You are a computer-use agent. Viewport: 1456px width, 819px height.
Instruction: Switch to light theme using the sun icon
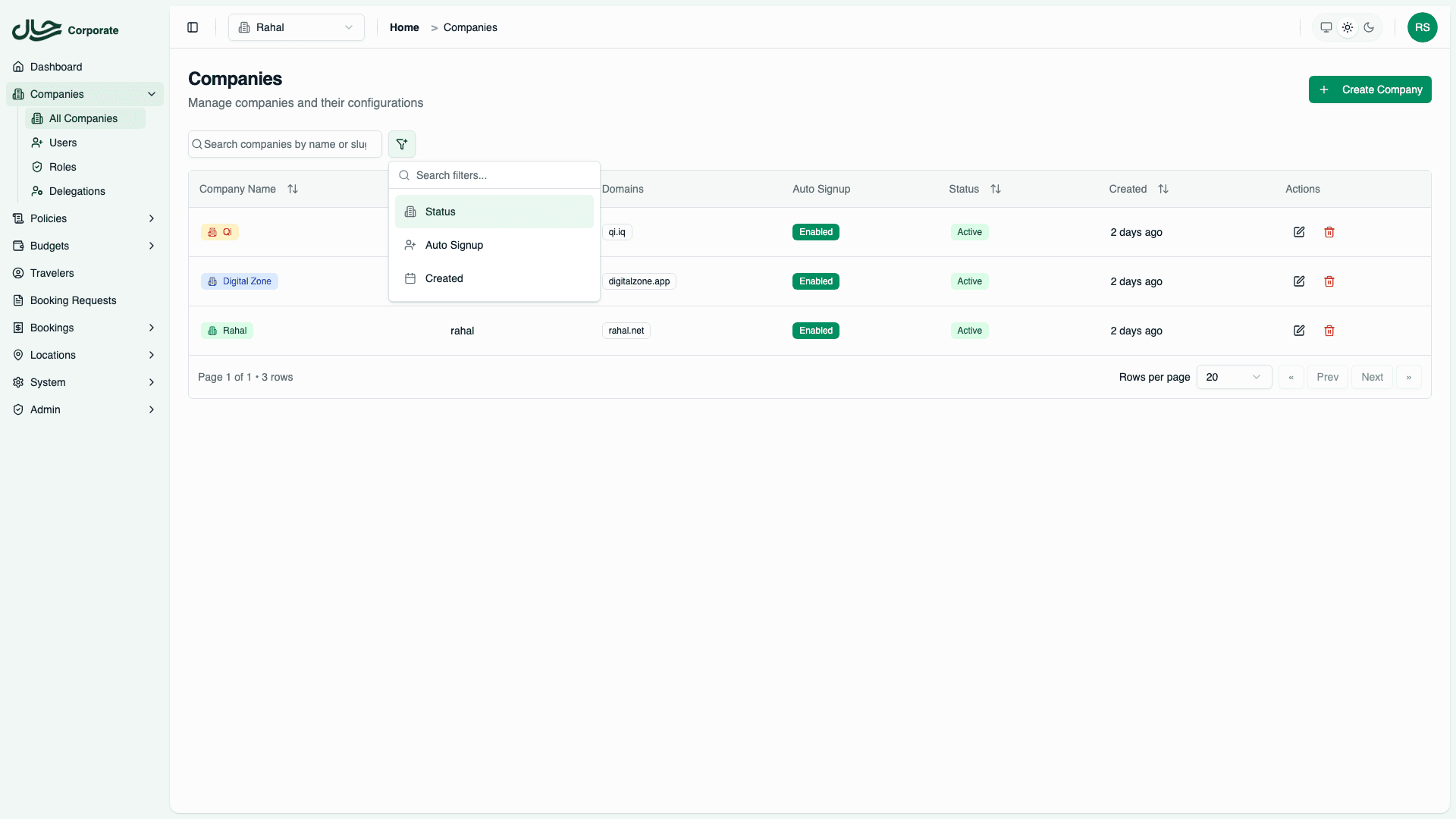(x=1348, y=27)
